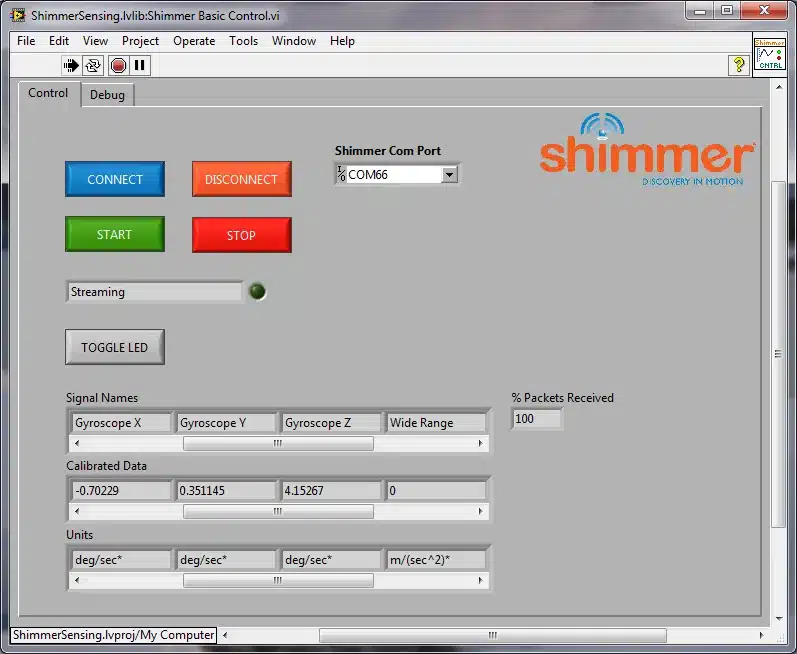Click calibrated value 0.351145
797x654 pixels.
coord(226,490)
